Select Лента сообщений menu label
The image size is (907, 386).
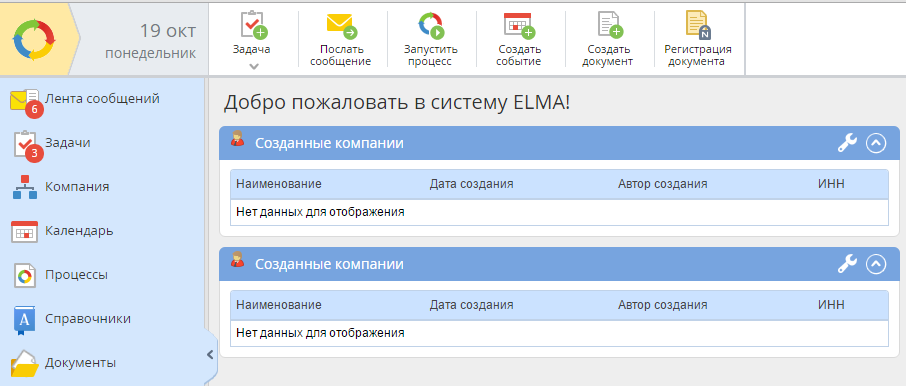102,98
